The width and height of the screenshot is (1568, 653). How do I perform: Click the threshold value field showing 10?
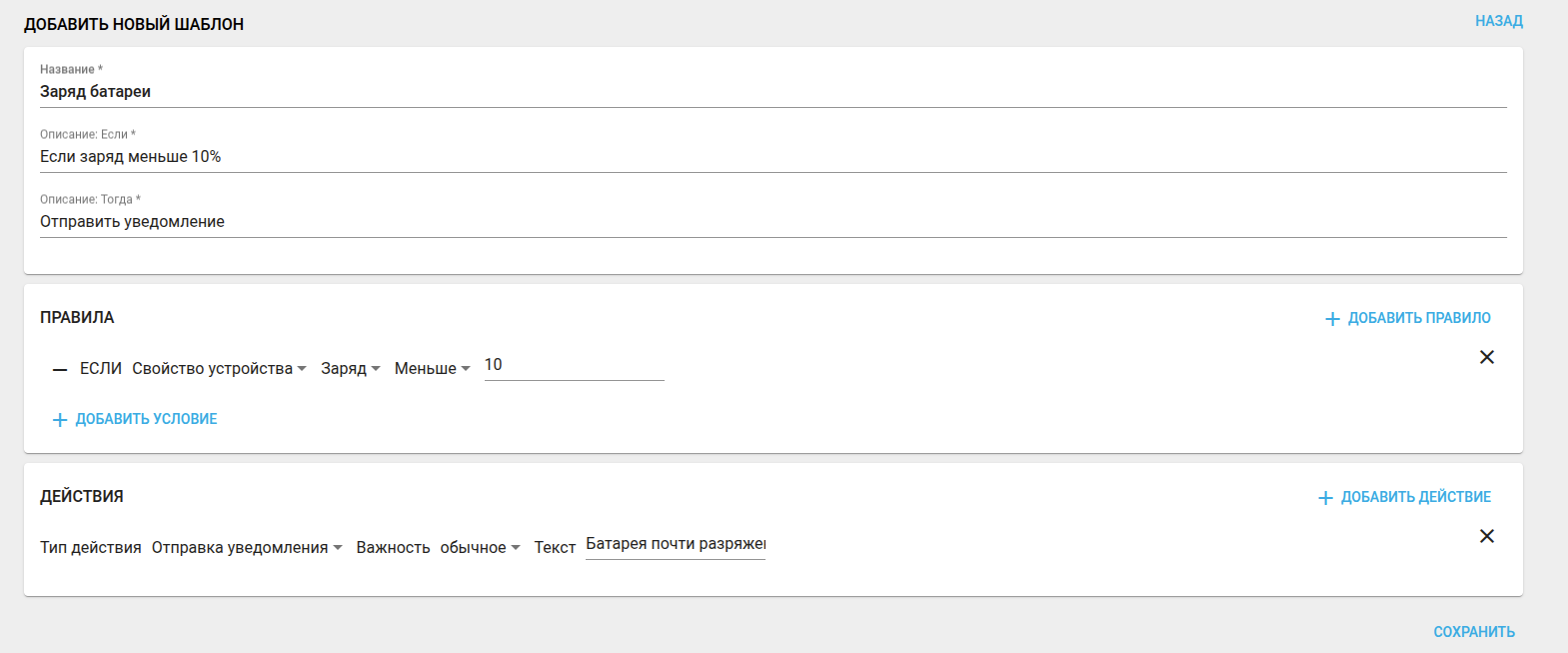tap(574, 366)
